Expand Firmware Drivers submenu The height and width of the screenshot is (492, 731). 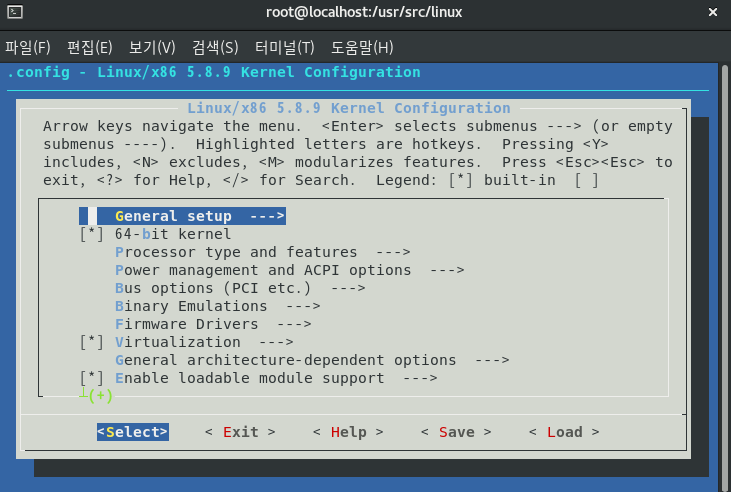pyautogui.click(x=213, y=324)
